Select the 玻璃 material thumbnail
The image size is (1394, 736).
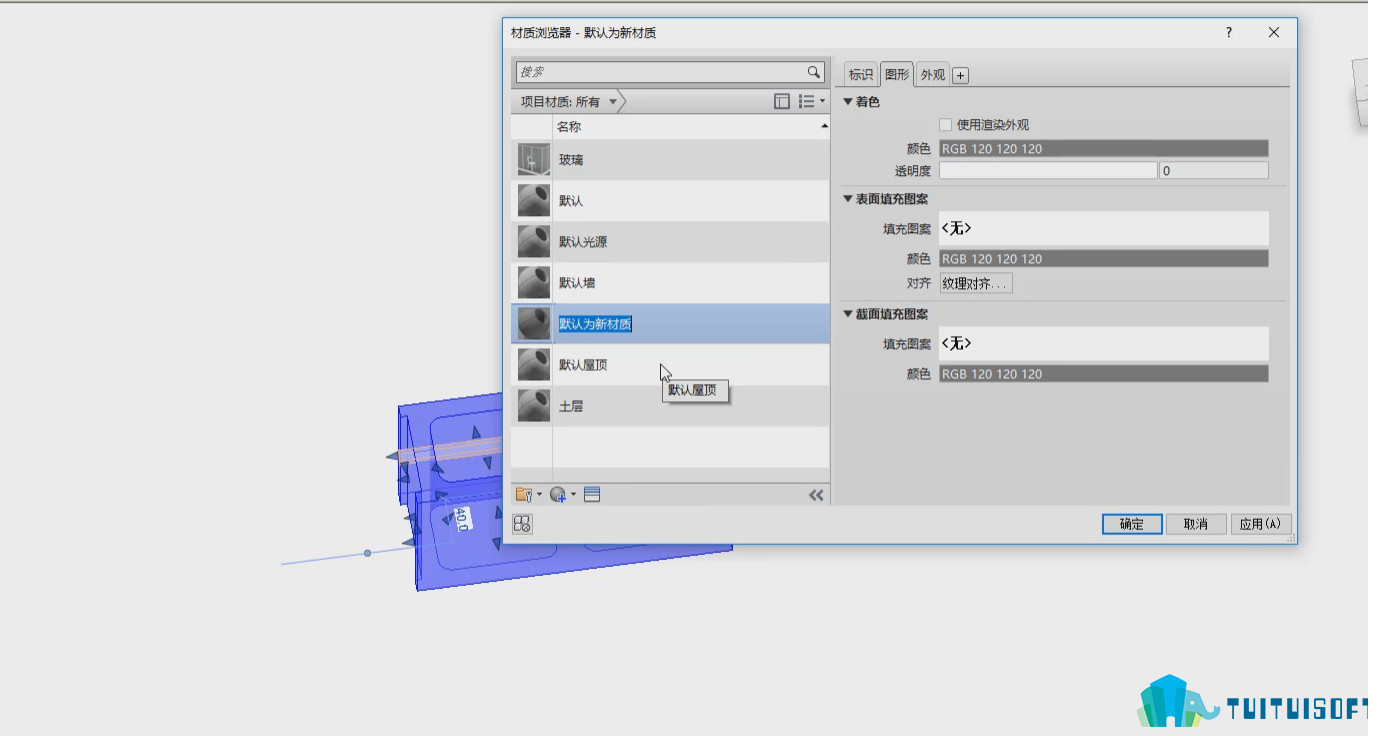tap(534, 160)
